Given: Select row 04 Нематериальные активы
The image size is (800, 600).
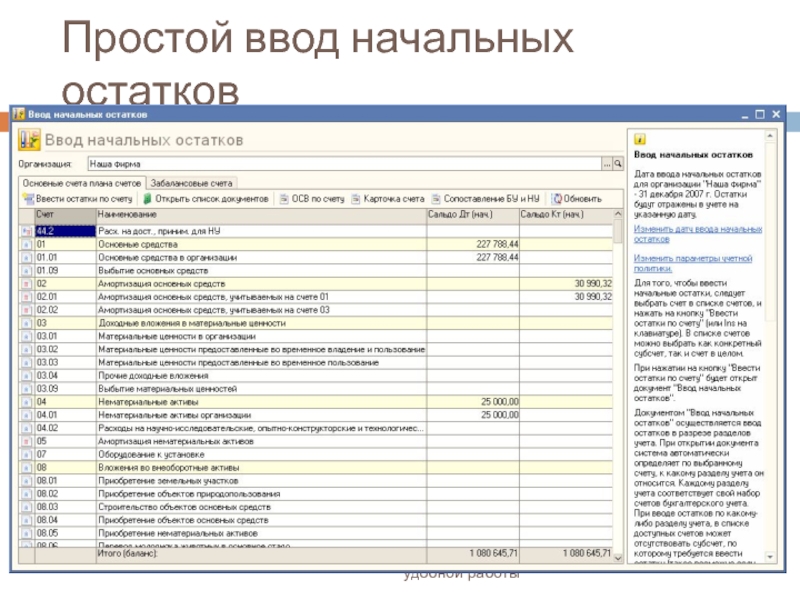Looking at the screenshot, I should pyautogui.click(x=316, y=402).
